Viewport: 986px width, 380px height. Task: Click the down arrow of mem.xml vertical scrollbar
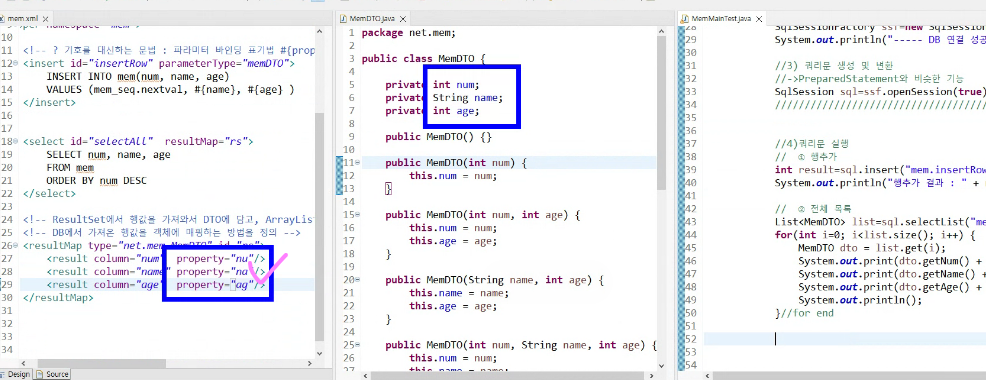pos(319,355)
